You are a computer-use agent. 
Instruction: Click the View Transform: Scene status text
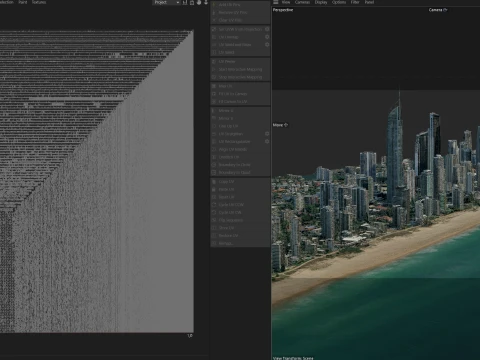pyautogui.click(x=293, y=358)
